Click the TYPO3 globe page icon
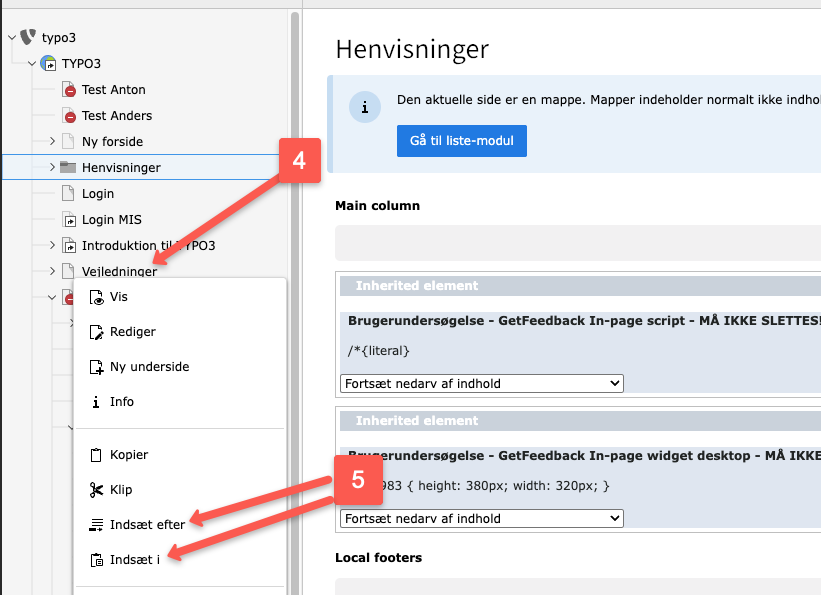Viewport: 821px width, 595px height. click(48, 64)
